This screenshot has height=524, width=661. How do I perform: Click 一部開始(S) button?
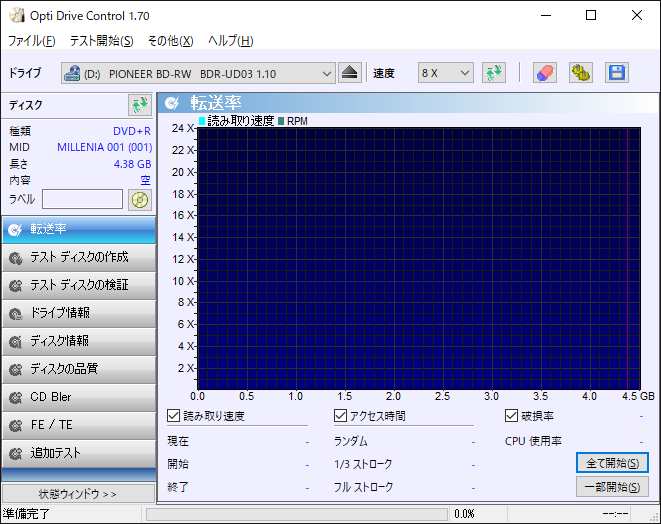[x=612, y=487]
